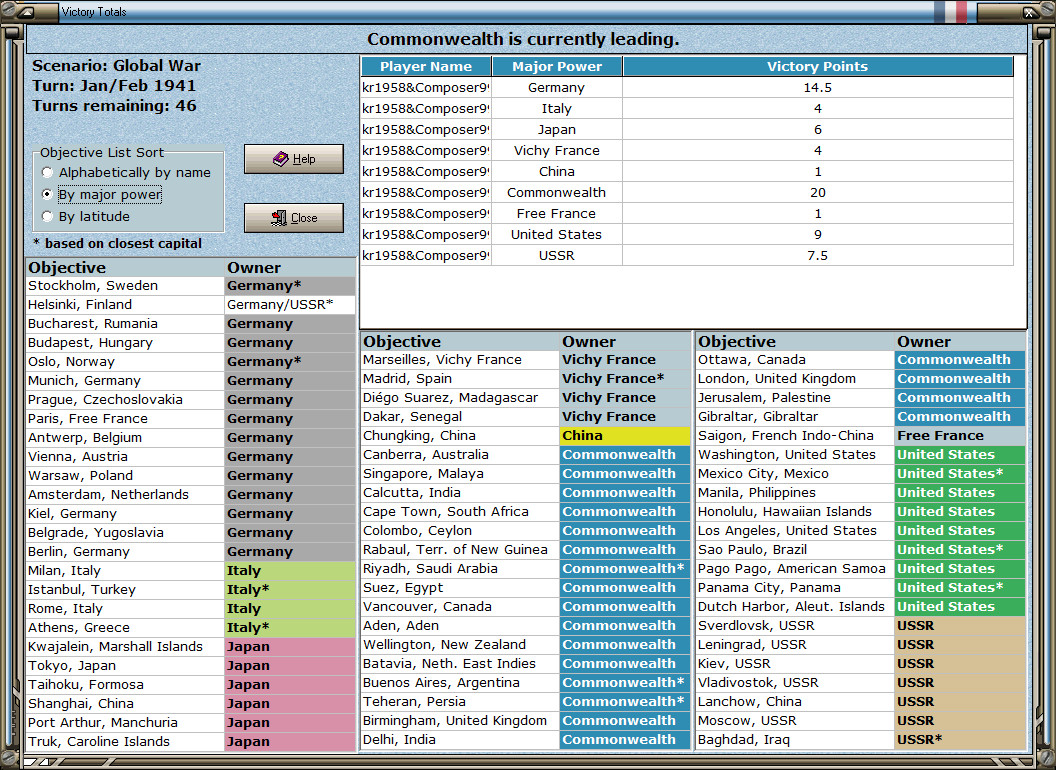
Task: Select the United States major power cell
Action: 557,234
